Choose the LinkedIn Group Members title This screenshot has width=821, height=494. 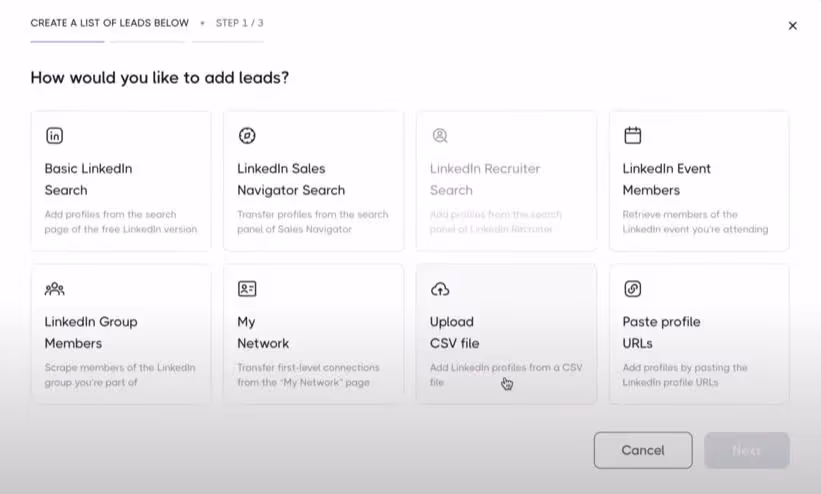coord(91,332)
